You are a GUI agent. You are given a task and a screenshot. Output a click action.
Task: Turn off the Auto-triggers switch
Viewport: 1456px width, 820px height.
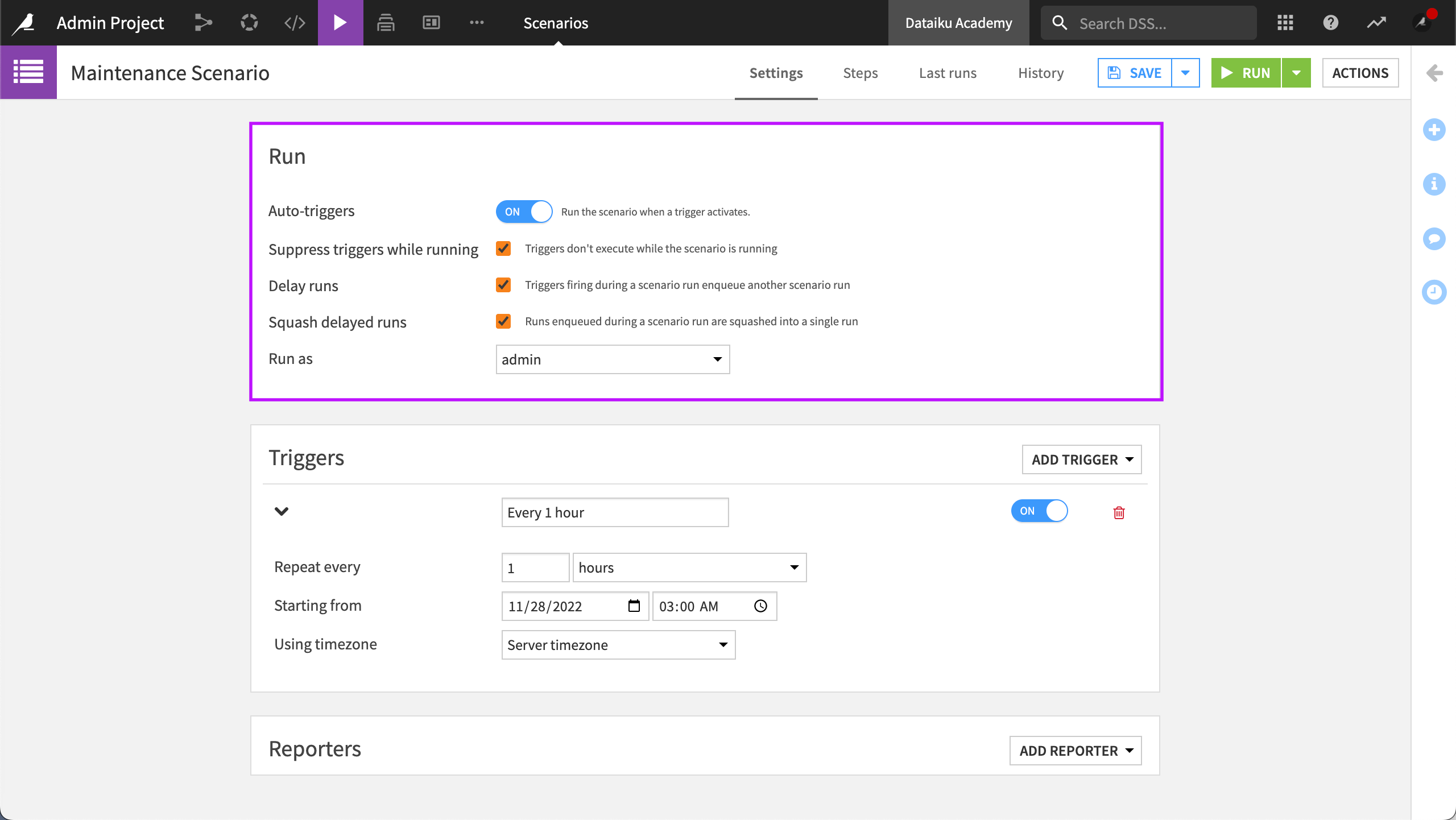click(524, 211)
